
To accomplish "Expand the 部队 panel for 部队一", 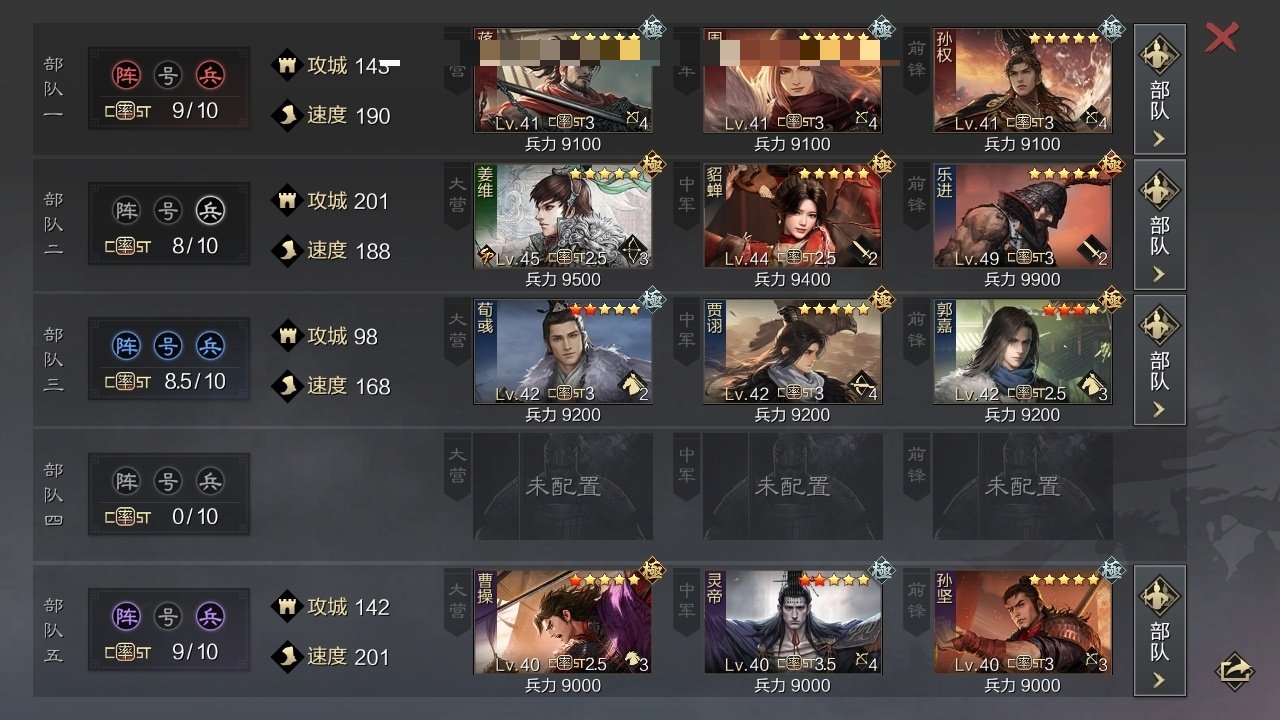I will pyautogui.click(x=1160, y=90).
